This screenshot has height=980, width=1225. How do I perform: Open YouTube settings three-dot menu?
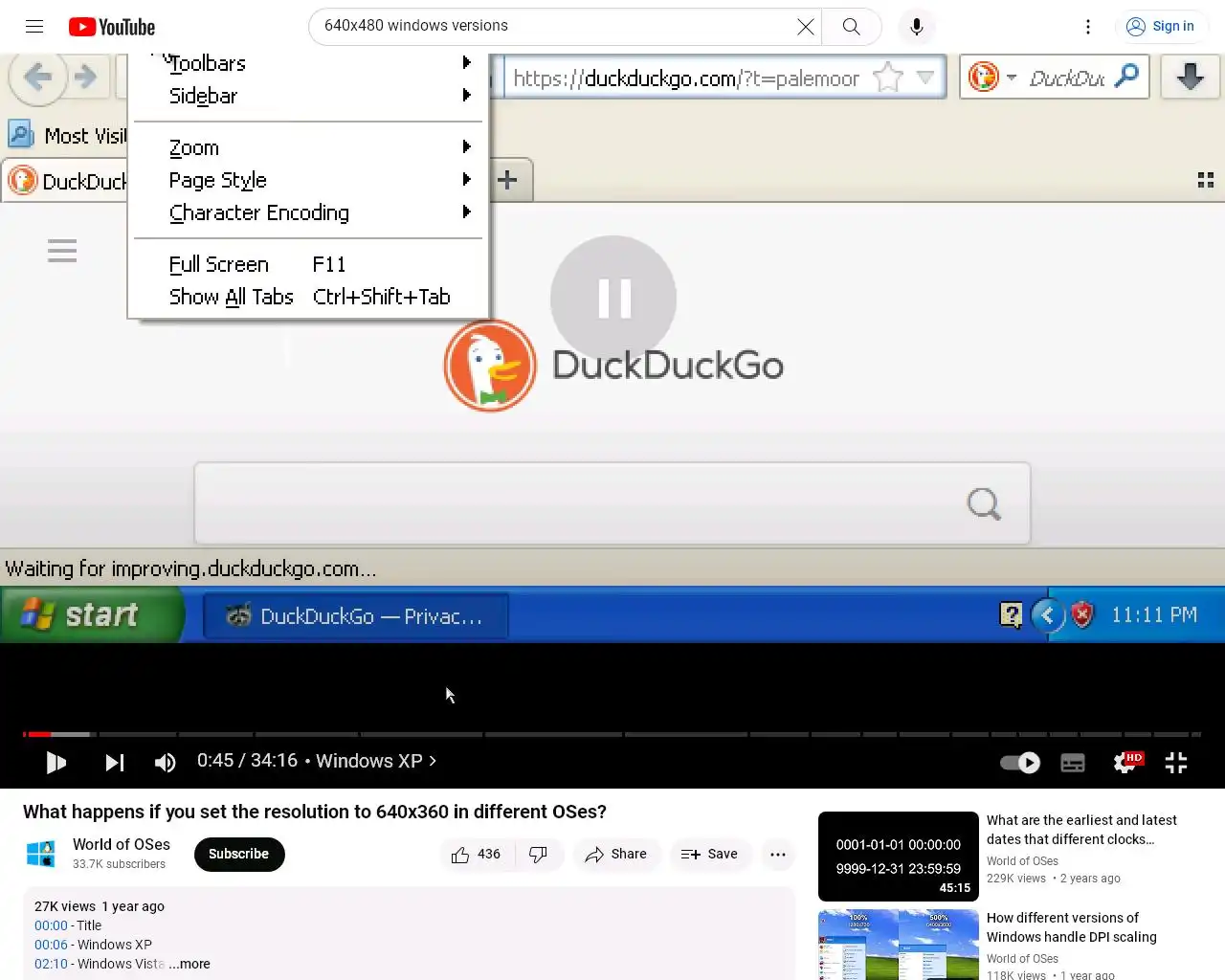tap(1088, 27)
